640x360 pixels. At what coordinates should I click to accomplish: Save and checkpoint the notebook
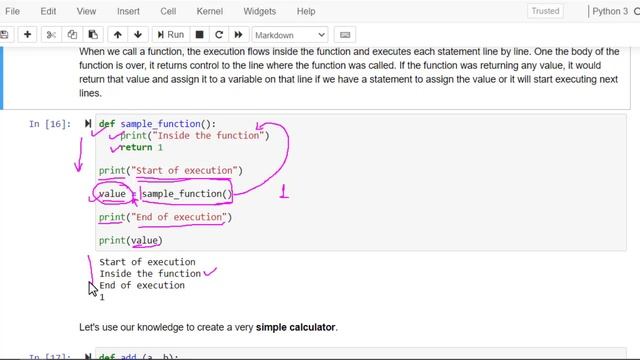pyautogui.click(x=5, y=35)
